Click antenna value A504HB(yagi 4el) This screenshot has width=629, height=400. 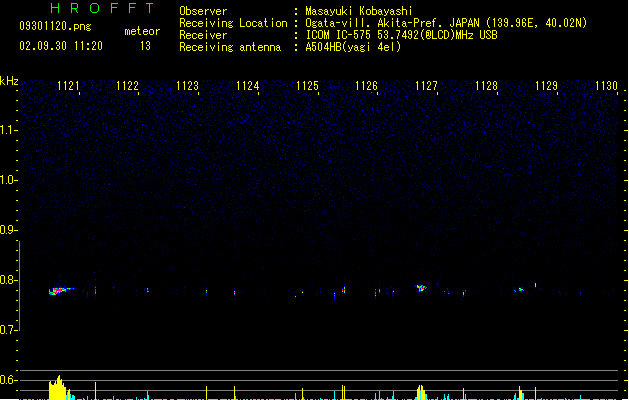[353, 47]
